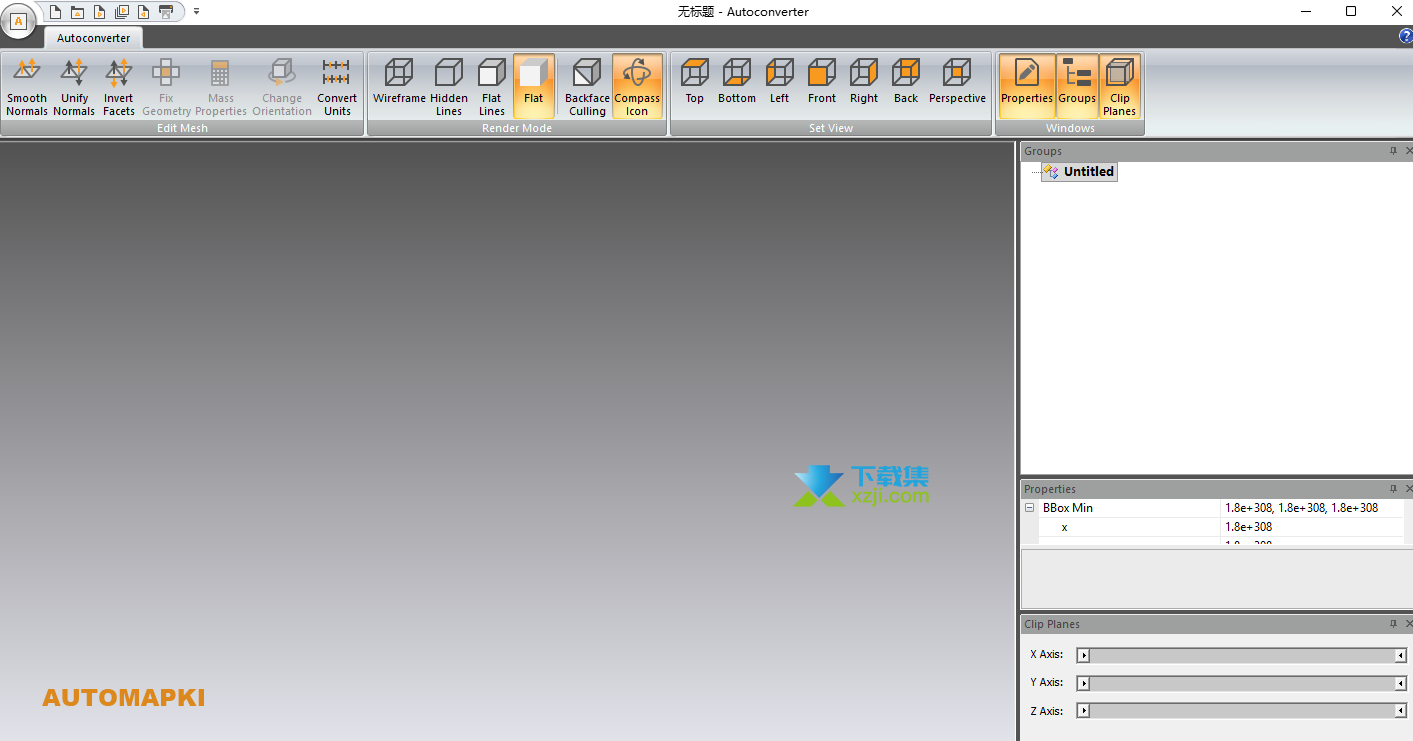Toggle Backface Culling on or off
The image size is (1413, 741).
(x=586, y=85)
